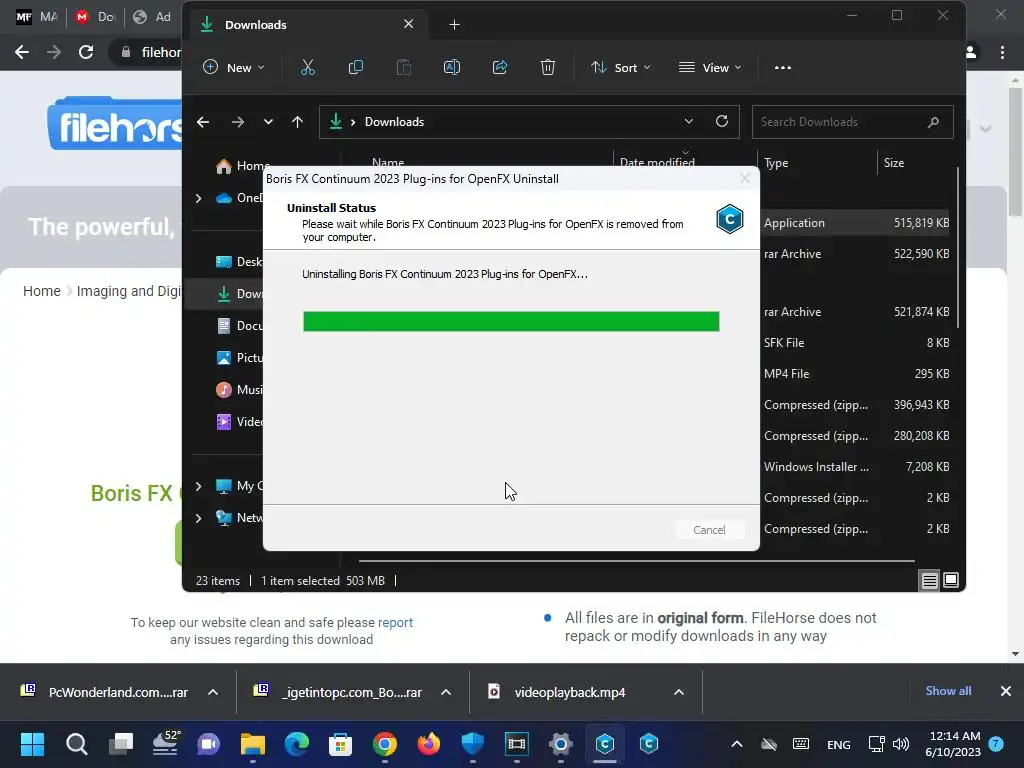The image size is (1024, 768).
Task: Select Pictures in navigation pane
Action: [240, 358]
